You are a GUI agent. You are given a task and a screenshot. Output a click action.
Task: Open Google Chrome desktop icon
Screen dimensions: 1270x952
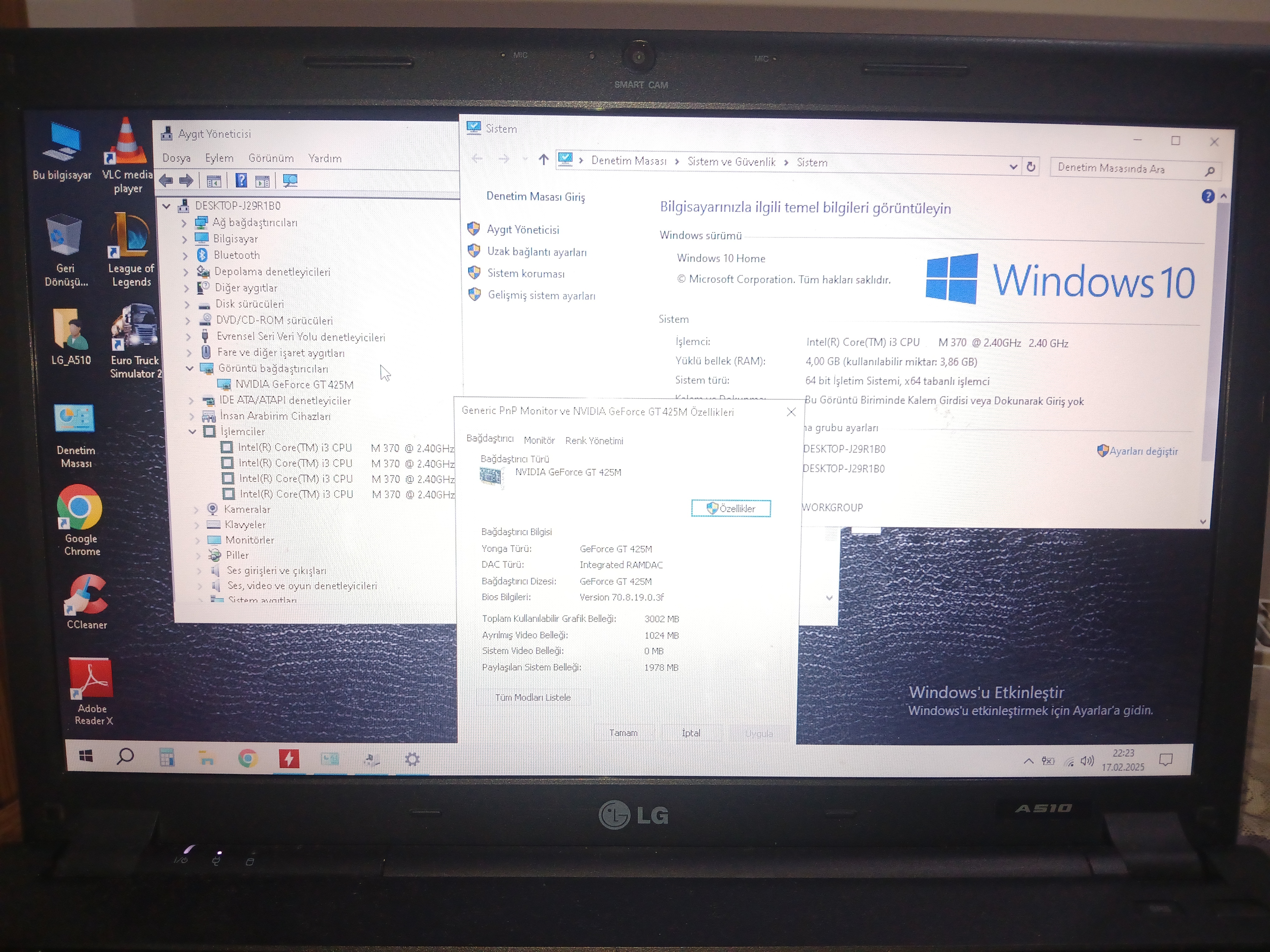[80, 520]
